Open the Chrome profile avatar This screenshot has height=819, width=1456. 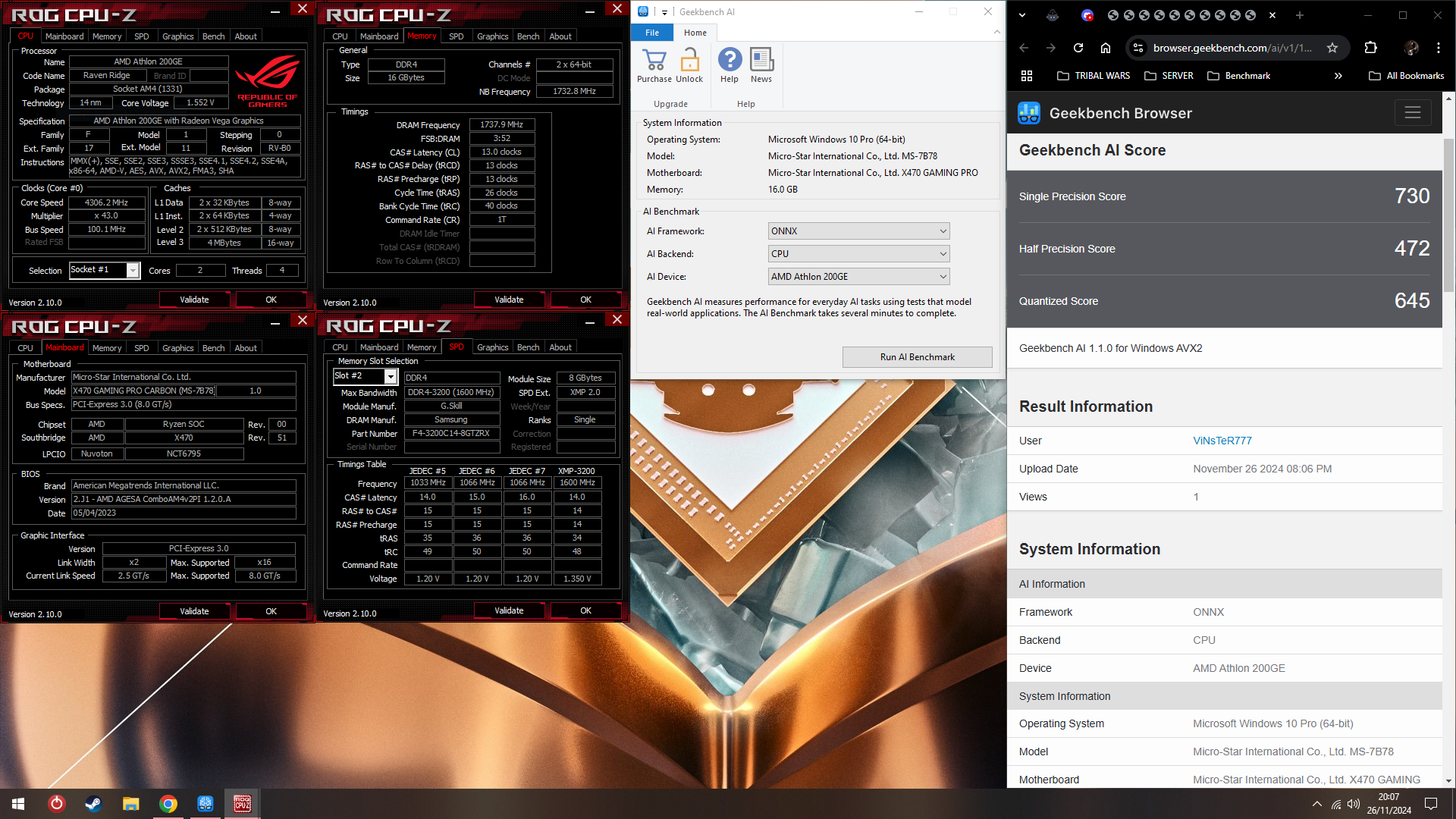1411,48
